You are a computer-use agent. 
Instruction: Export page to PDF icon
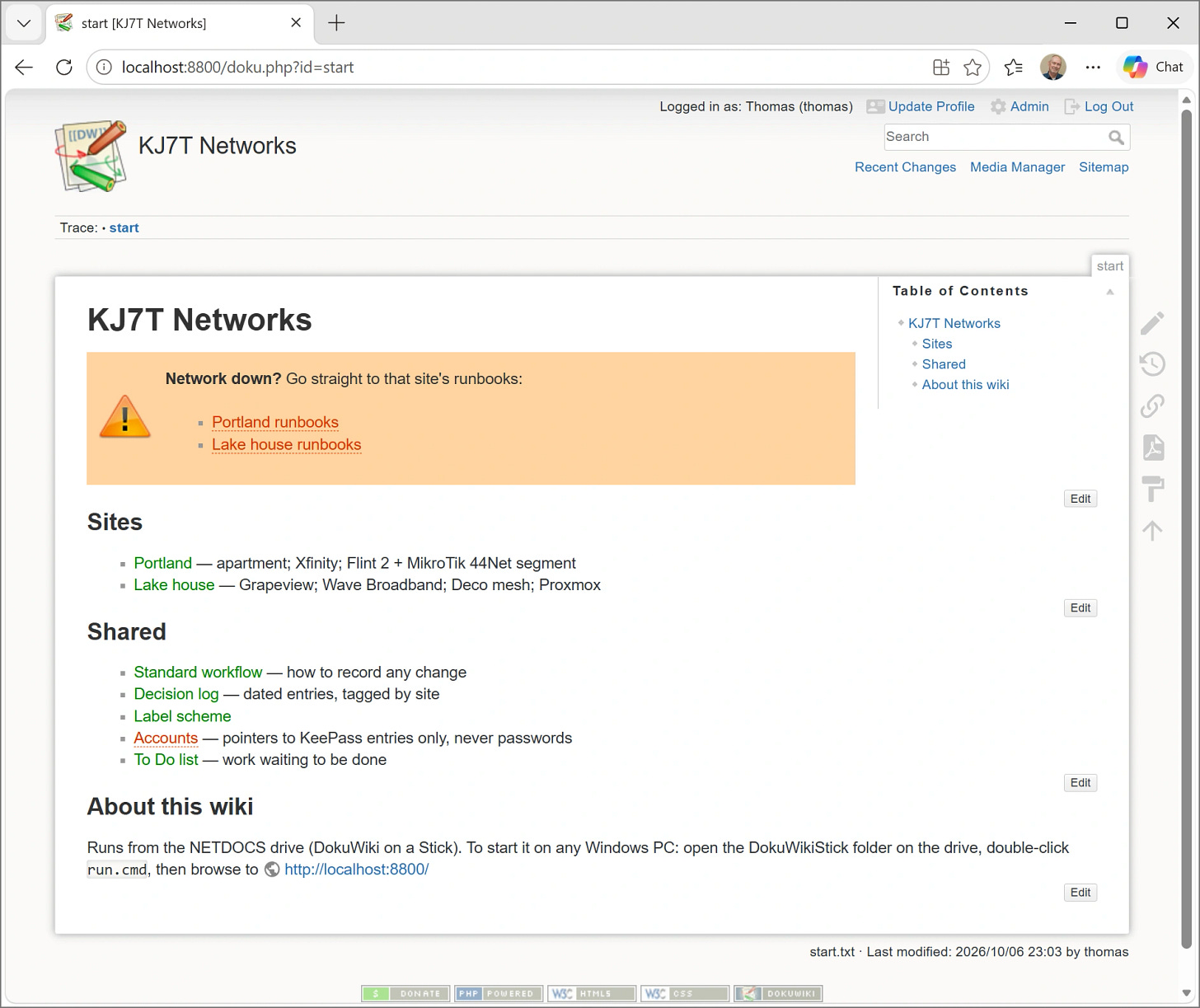pos(1153,448)
